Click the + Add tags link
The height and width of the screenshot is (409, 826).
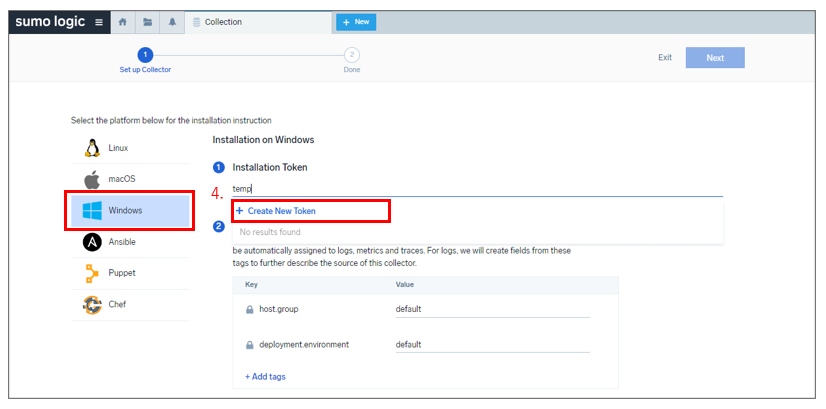tap(266, 376)
